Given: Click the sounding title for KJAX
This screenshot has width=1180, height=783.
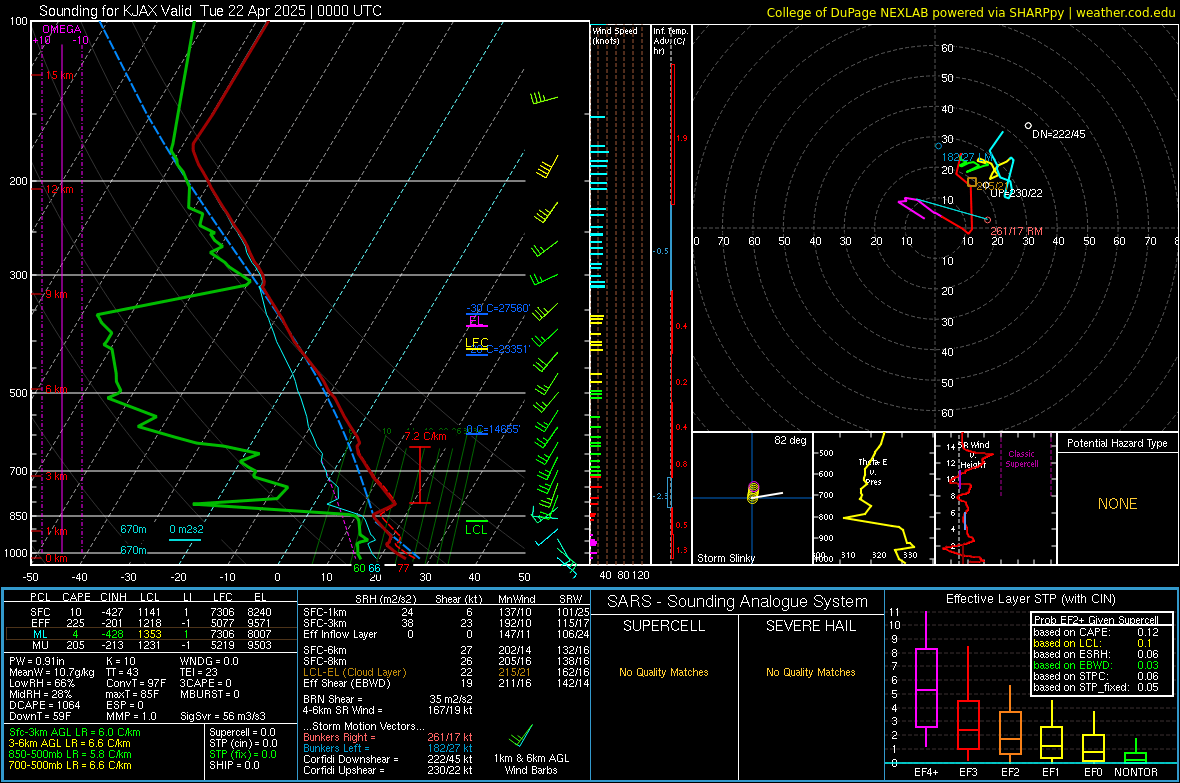Looking at the screenshot, I should [210, 11].
